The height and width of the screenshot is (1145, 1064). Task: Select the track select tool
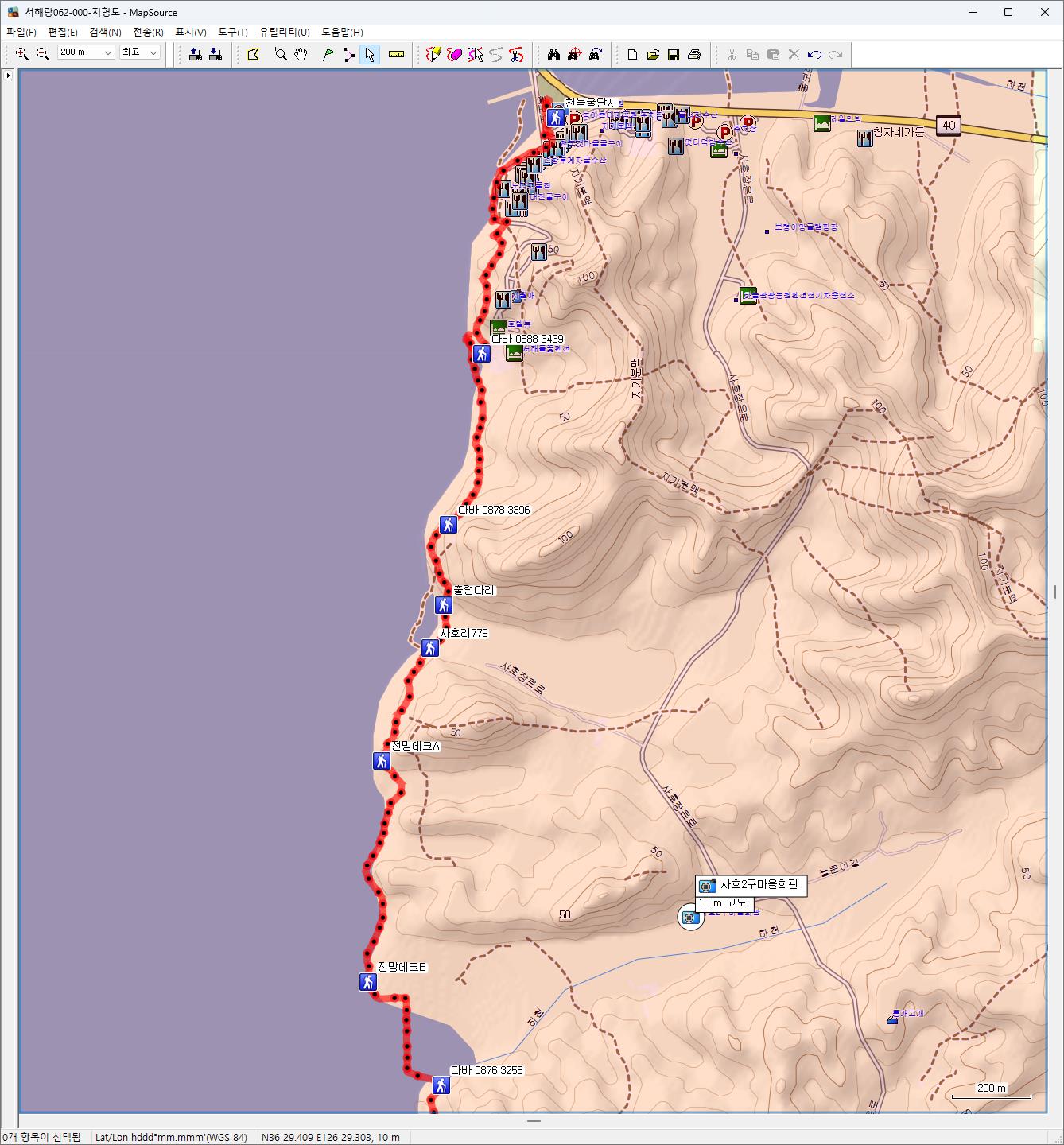[x=475, y=54]
